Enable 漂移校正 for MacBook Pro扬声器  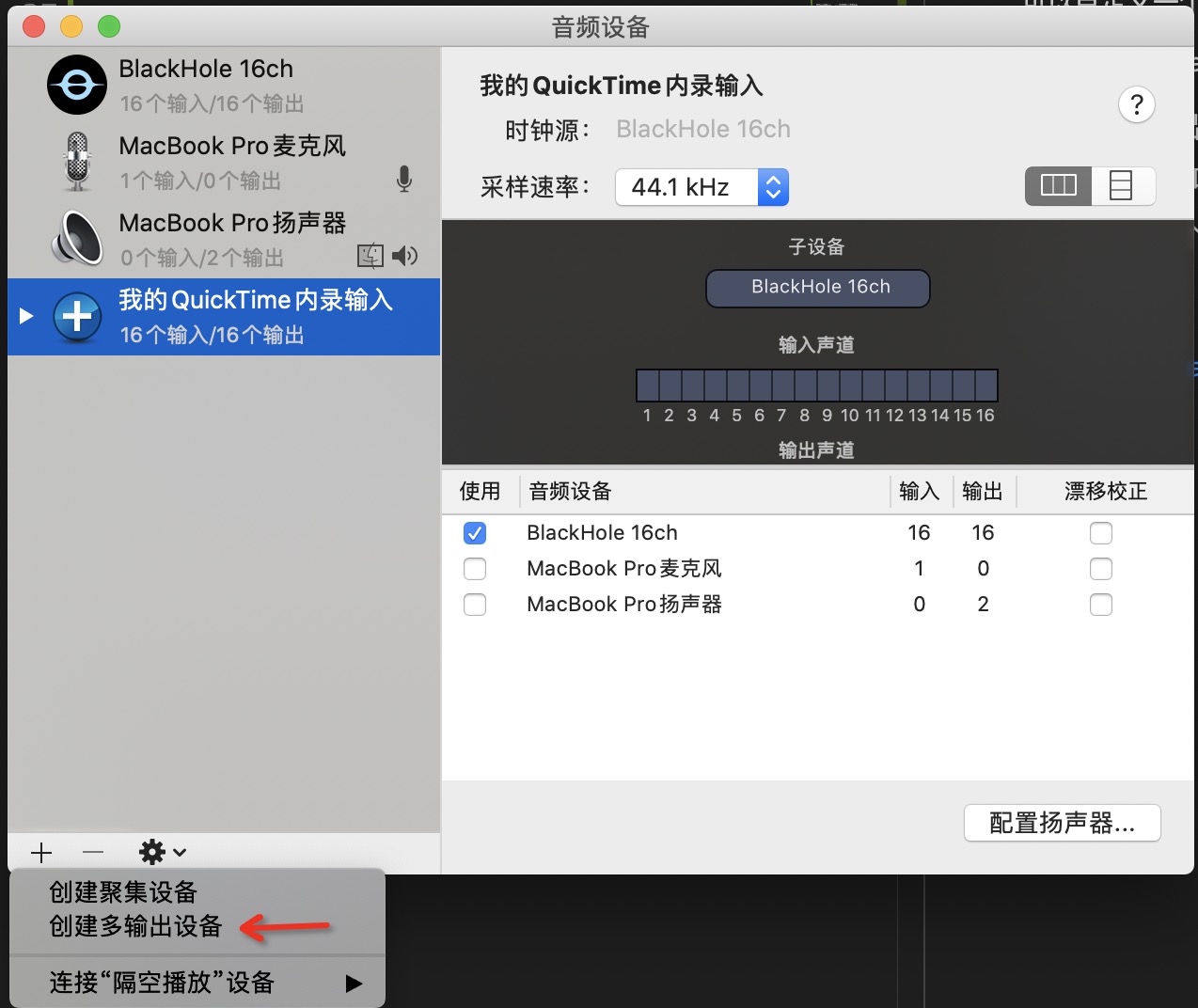click(x=1101, y=605)
